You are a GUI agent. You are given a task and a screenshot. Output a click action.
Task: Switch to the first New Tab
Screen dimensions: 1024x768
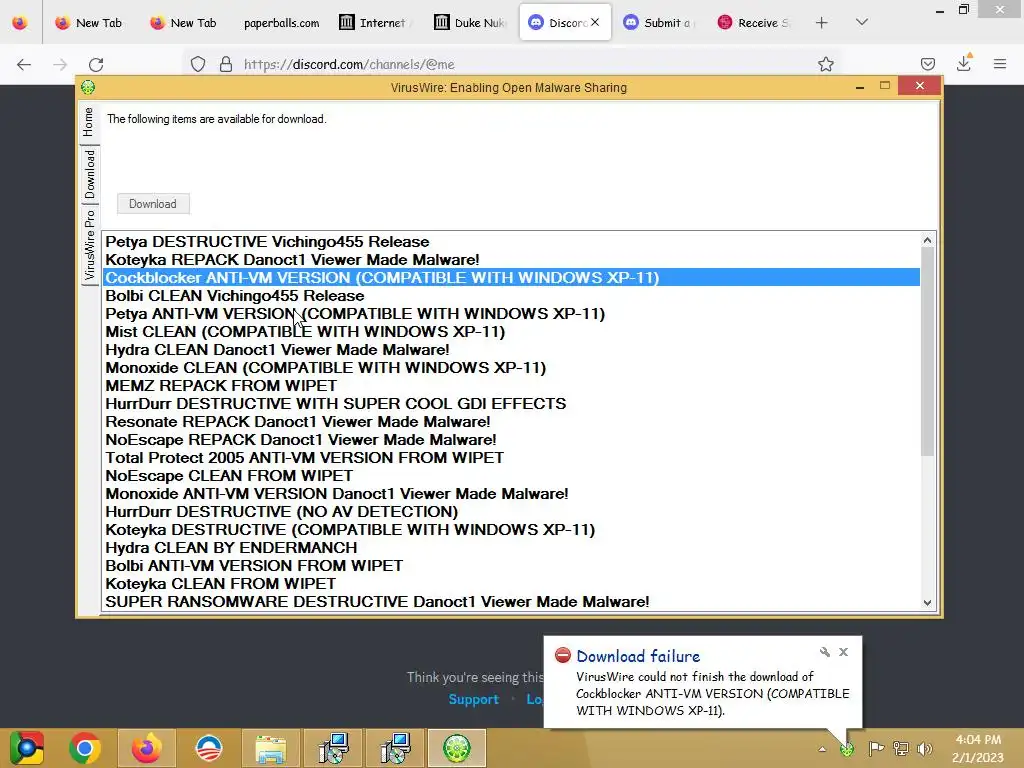pyautogui.click(x=89, y=23)
